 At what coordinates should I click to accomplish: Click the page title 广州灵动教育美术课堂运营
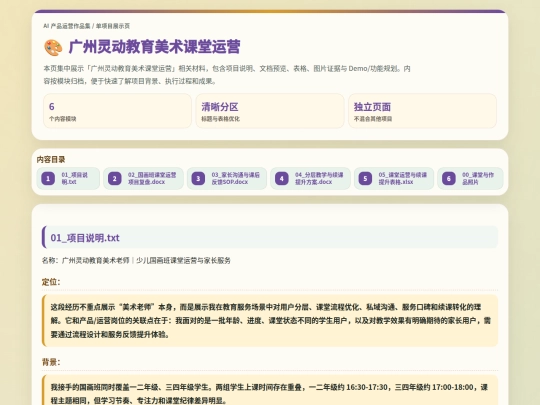154,47
